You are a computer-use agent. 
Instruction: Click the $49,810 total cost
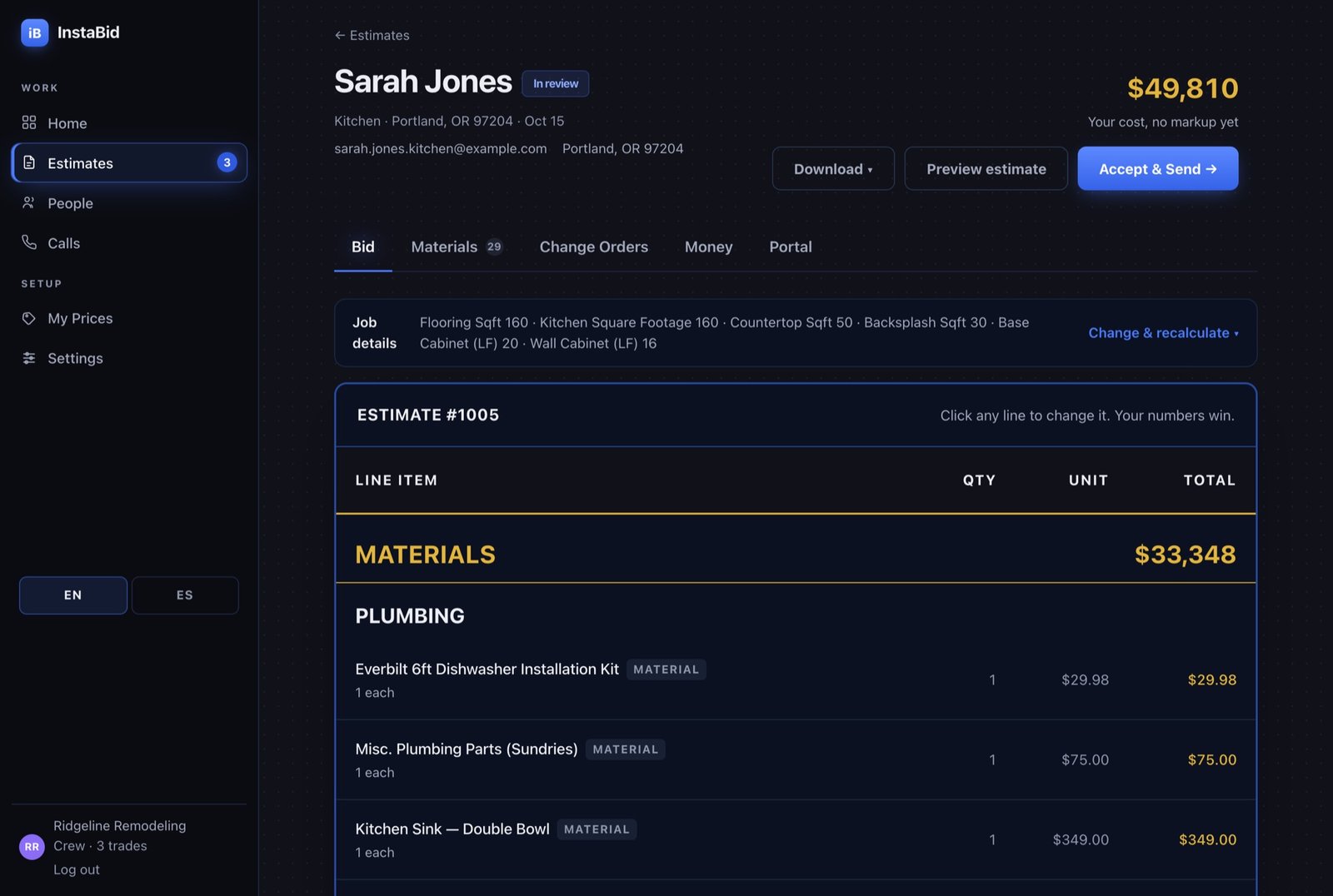click(1182, 88)
